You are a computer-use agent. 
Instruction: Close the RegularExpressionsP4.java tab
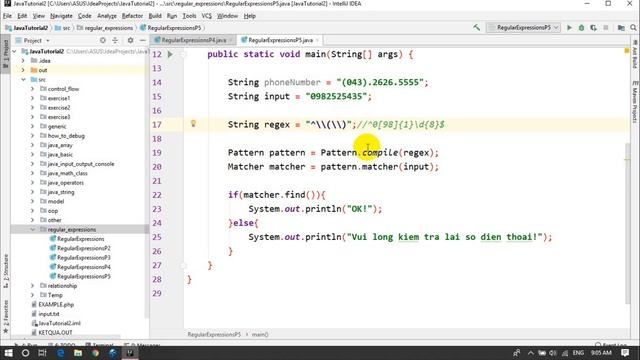click(x=231, y=40)
